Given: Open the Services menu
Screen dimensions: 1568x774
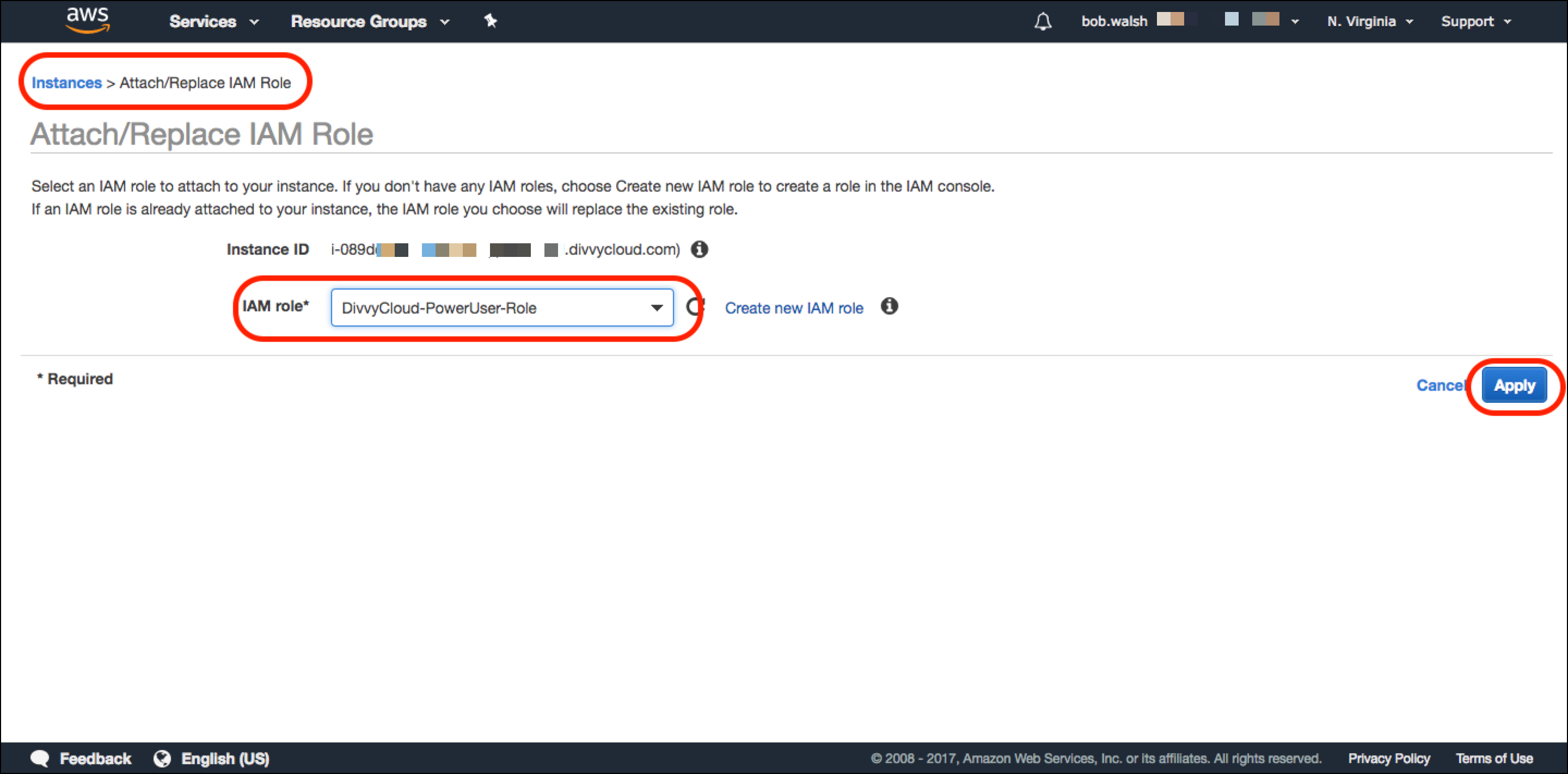Looking at the screenshot, I should (213, 22).
